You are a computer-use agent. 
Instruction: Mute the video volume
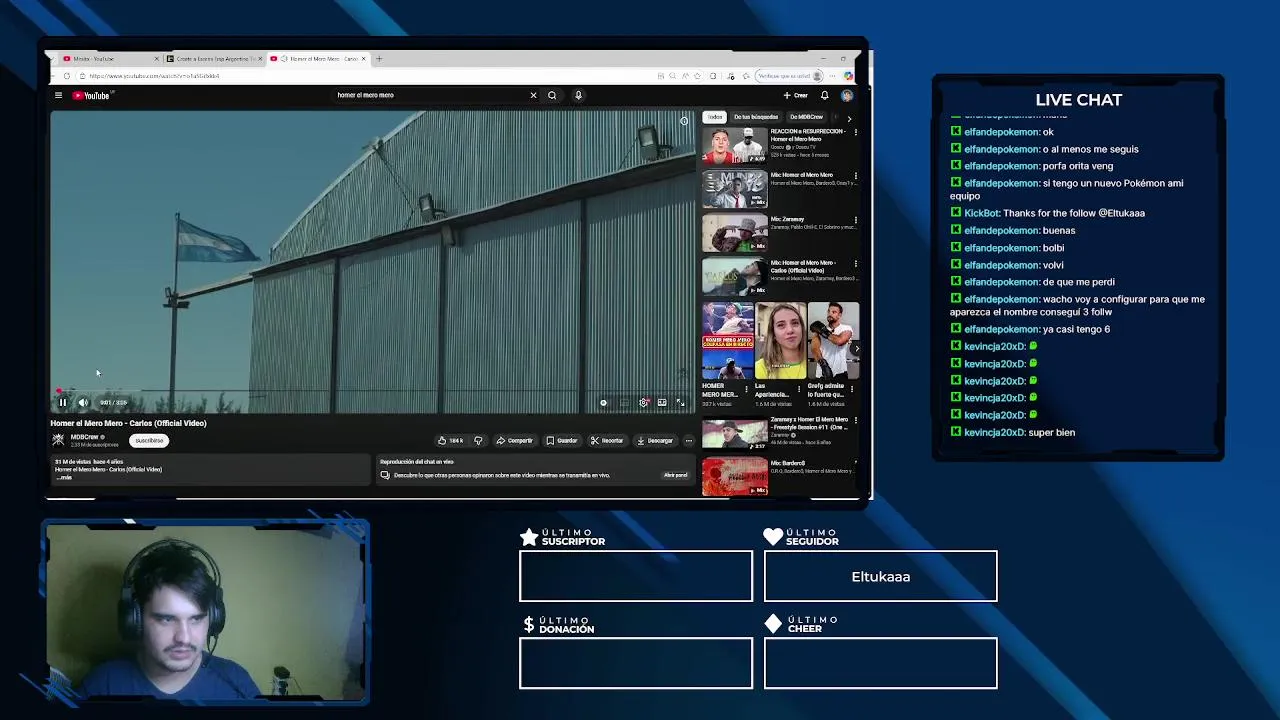pyautogui.click(x=83, y=402)
